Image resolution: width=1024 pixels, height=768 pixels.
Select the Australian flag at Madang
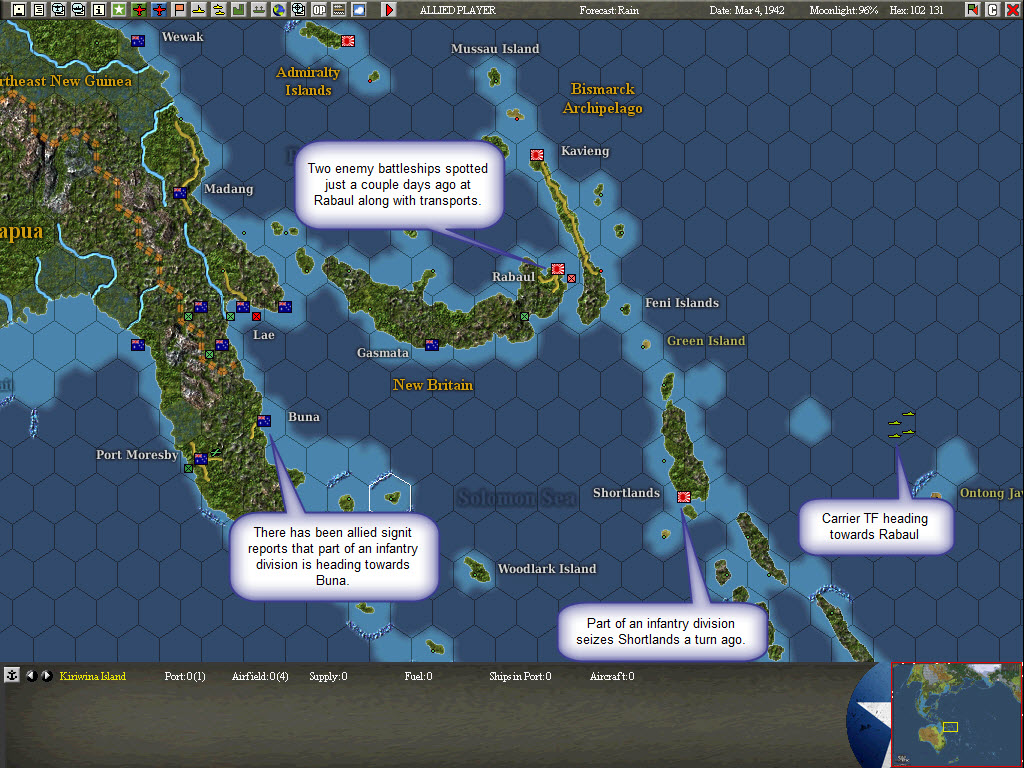[180, 193]
